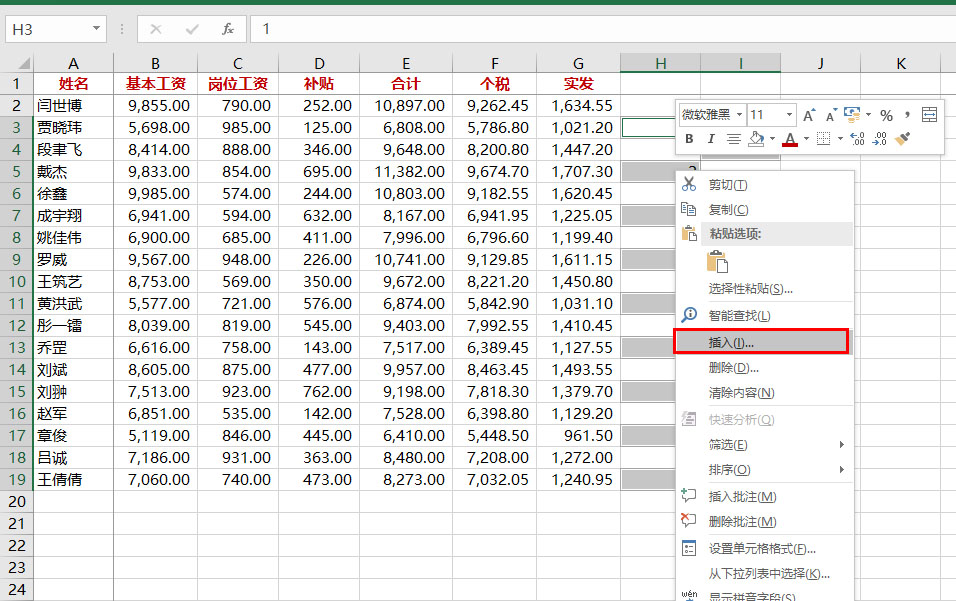Click the delete comment icon
Screen dimensions: 956x601
tap(688, 521)
